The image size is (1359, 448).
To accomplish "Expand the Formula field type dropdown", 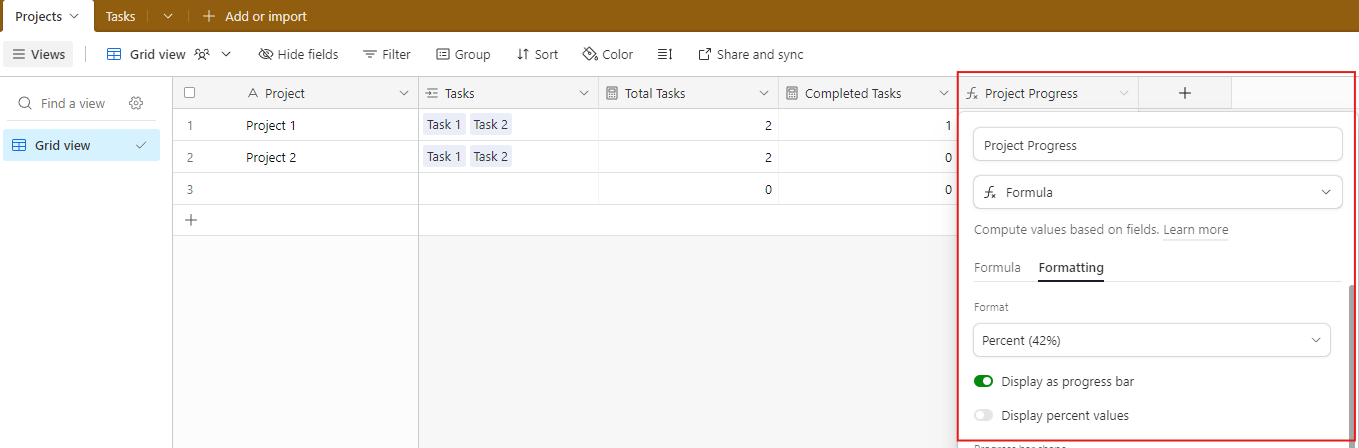I will [1157, 192].
